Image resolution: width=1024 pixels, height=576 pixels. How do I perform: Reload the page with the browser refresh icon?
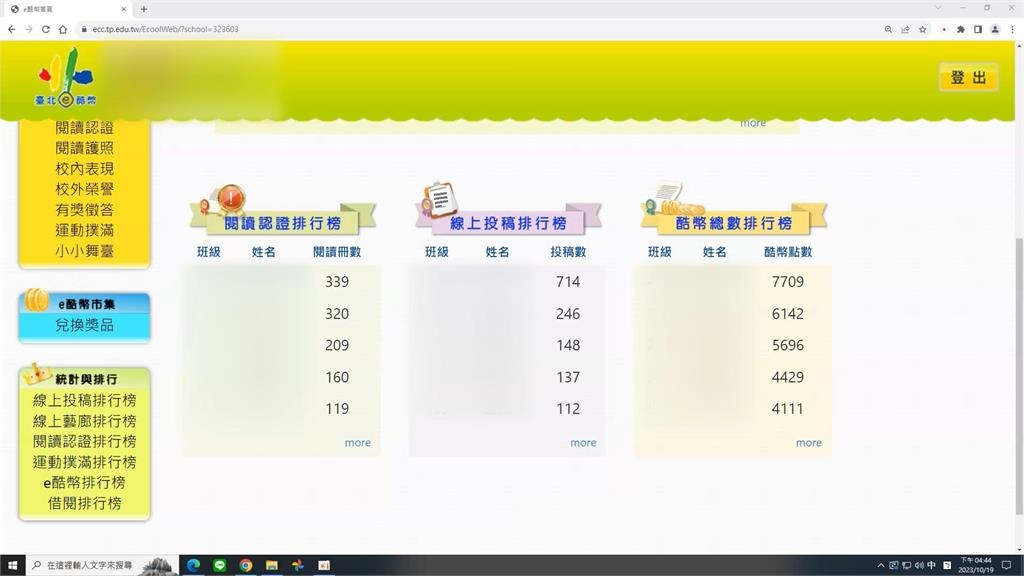coord(45,29)
